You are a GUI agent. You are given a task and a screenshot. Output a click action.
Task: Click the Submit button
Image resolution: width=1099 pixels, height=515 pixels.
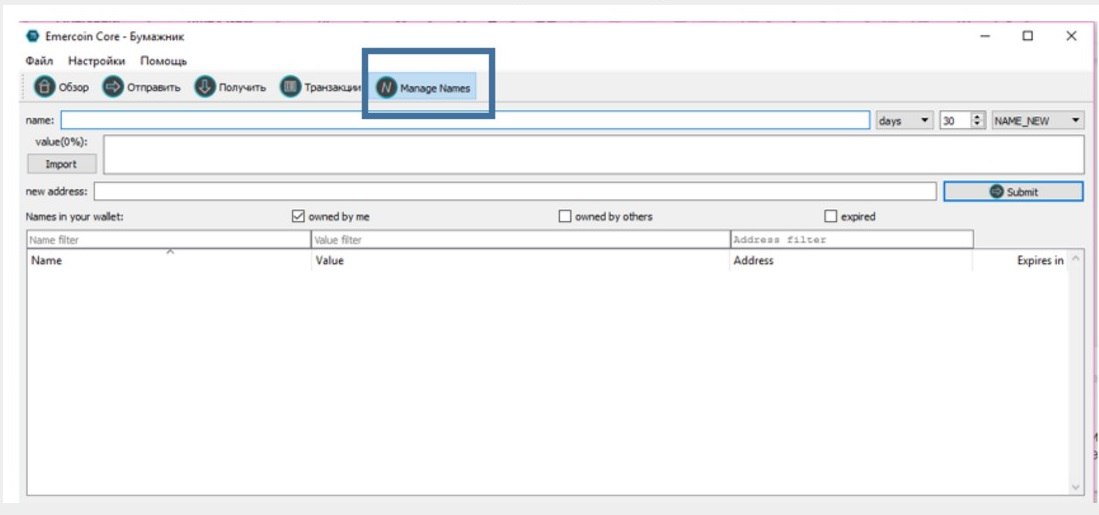coord(1013,191)
